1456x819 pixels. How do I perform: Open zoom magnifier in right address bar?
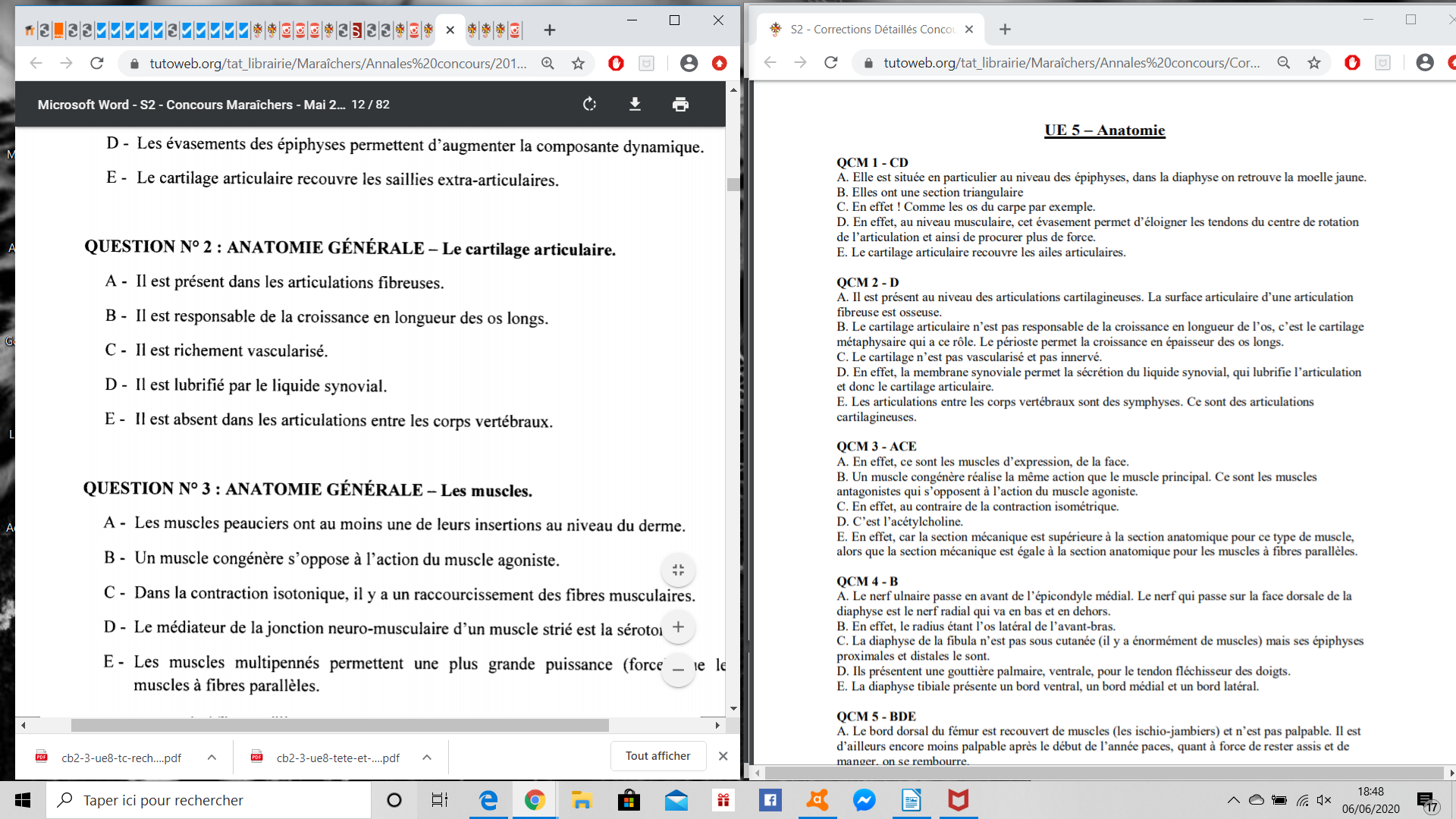click(1283, 63)
